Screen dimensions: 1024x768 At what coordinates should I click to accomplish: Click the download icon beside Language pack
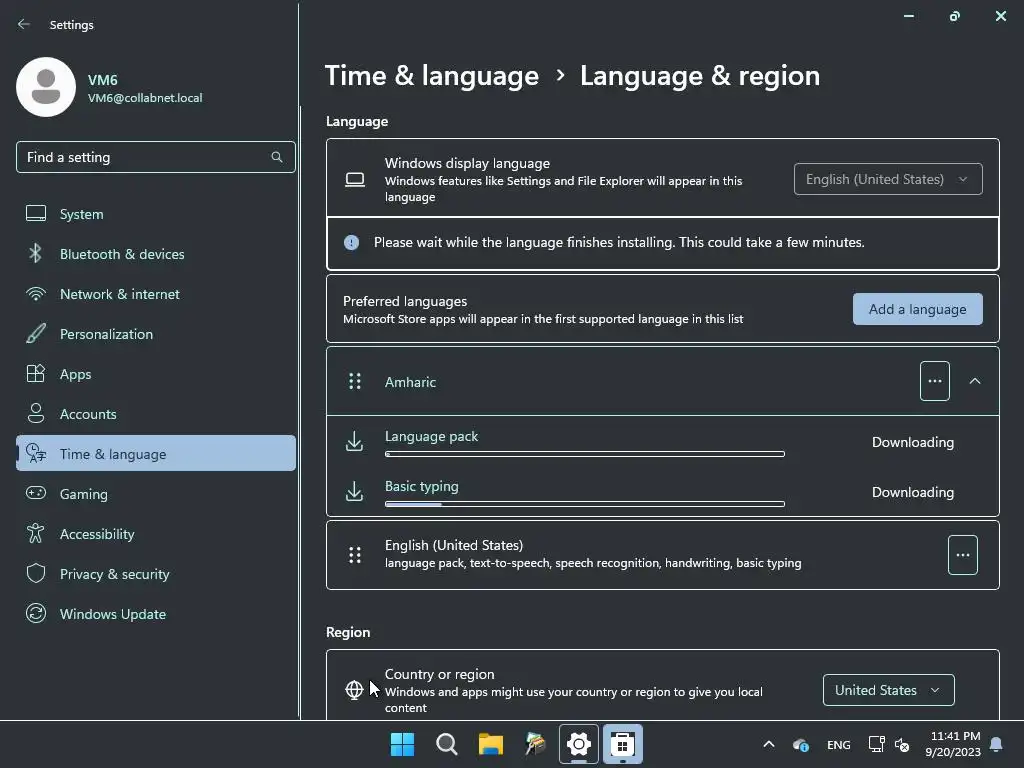pos(355,441)
